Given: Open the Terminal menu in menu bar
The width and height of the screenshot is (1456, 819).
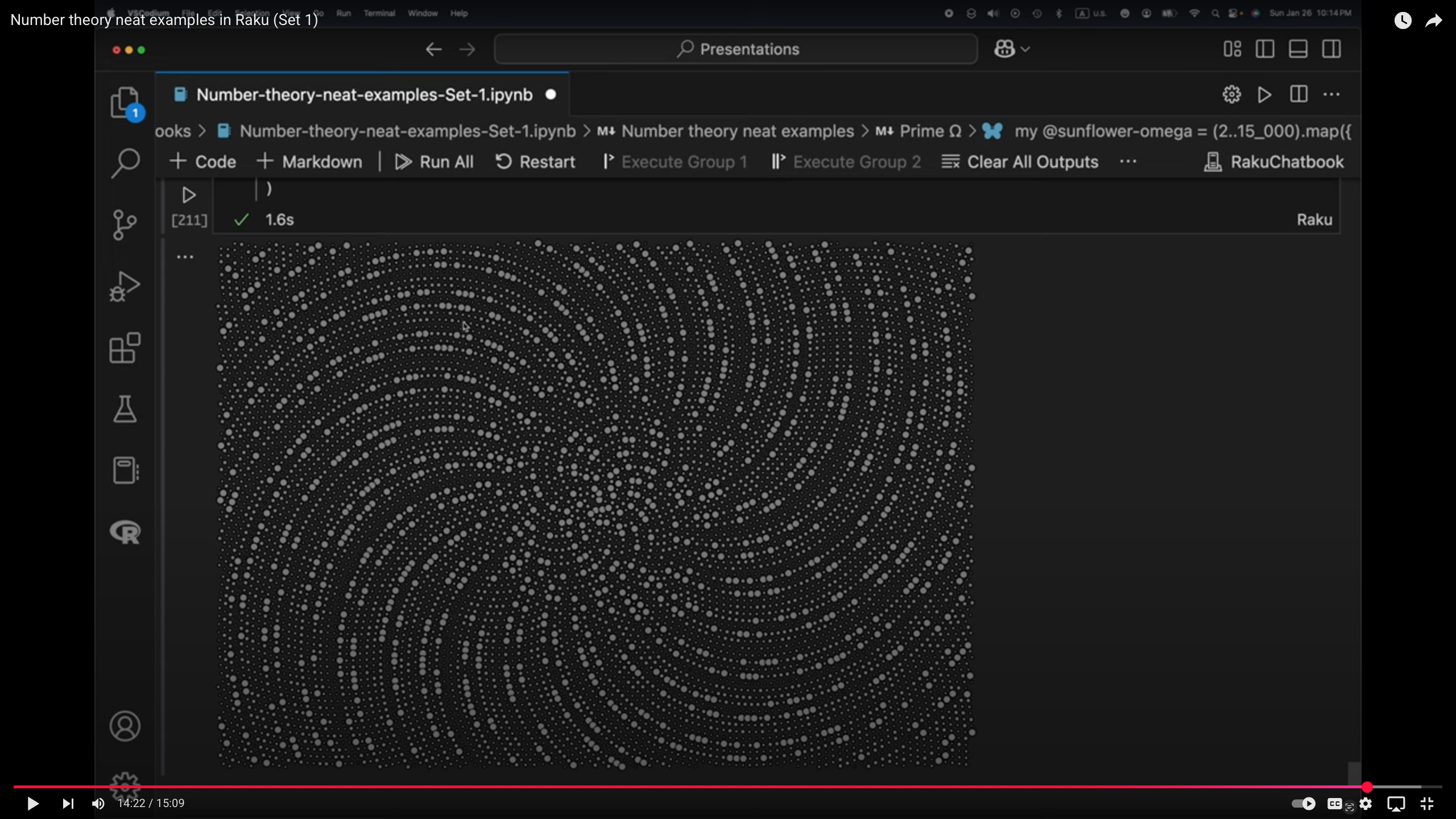Looking at the screenshot, I should pyautogui.click(x=379, y=13).
